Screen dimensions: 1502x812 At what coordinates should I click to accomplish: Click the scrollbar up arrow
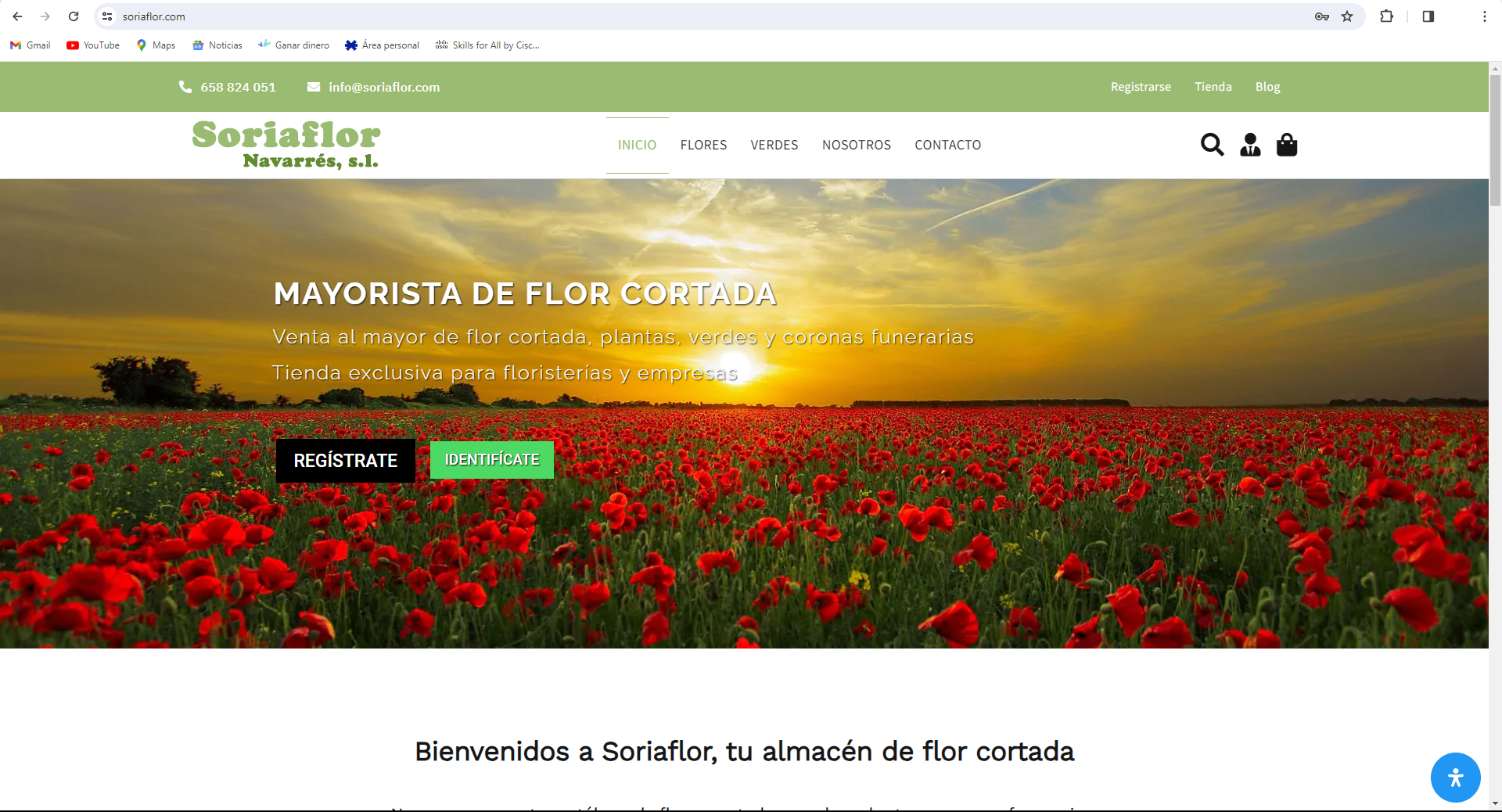[1495, 69]
